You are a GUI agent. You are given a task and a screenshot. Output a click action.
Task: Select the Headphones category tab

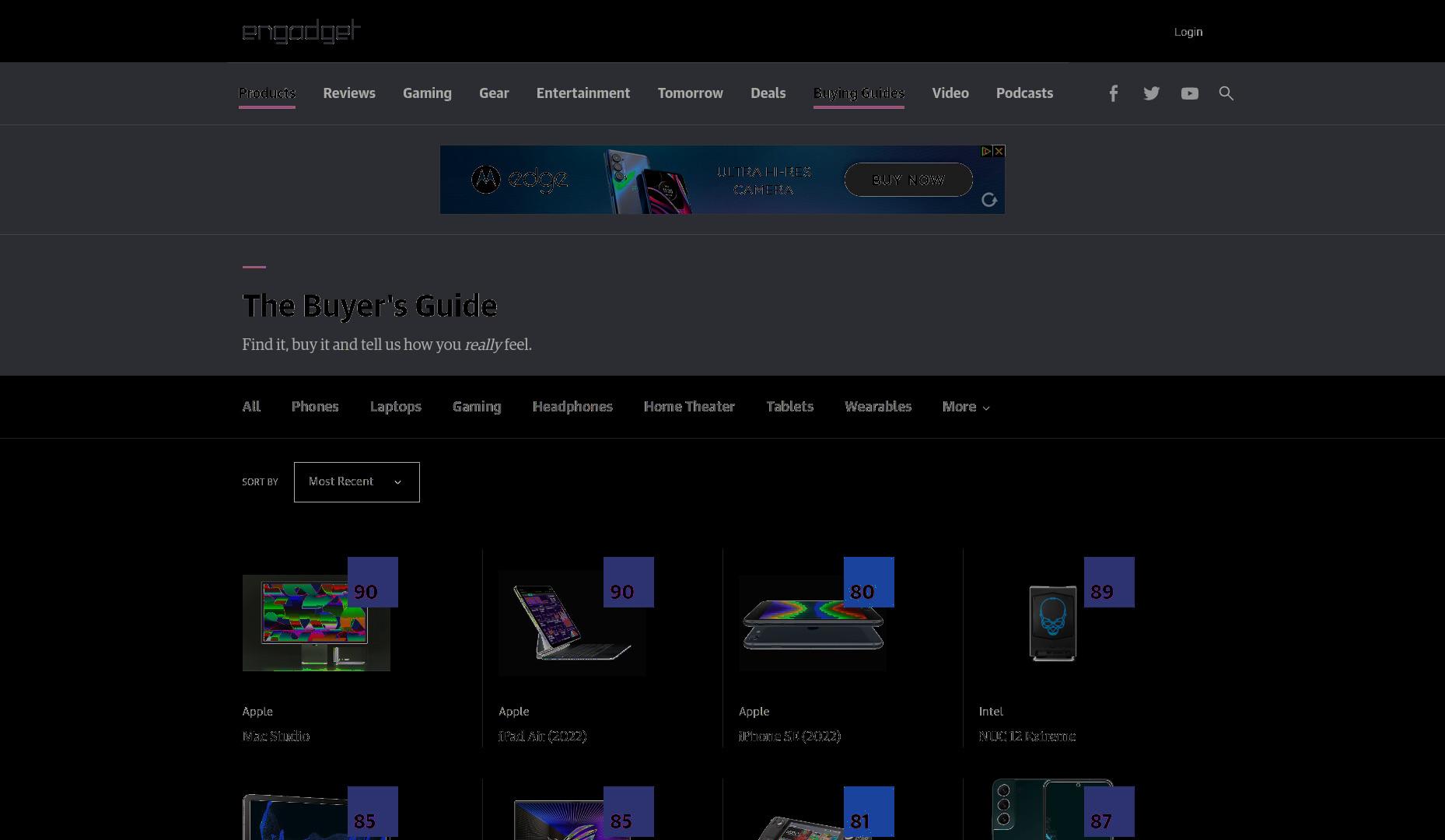(572, 407)
